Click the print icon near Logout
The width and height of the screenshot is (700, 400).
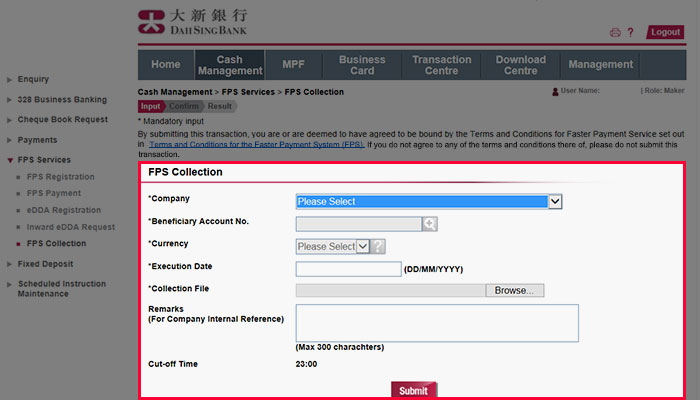[x=615, y=32]
